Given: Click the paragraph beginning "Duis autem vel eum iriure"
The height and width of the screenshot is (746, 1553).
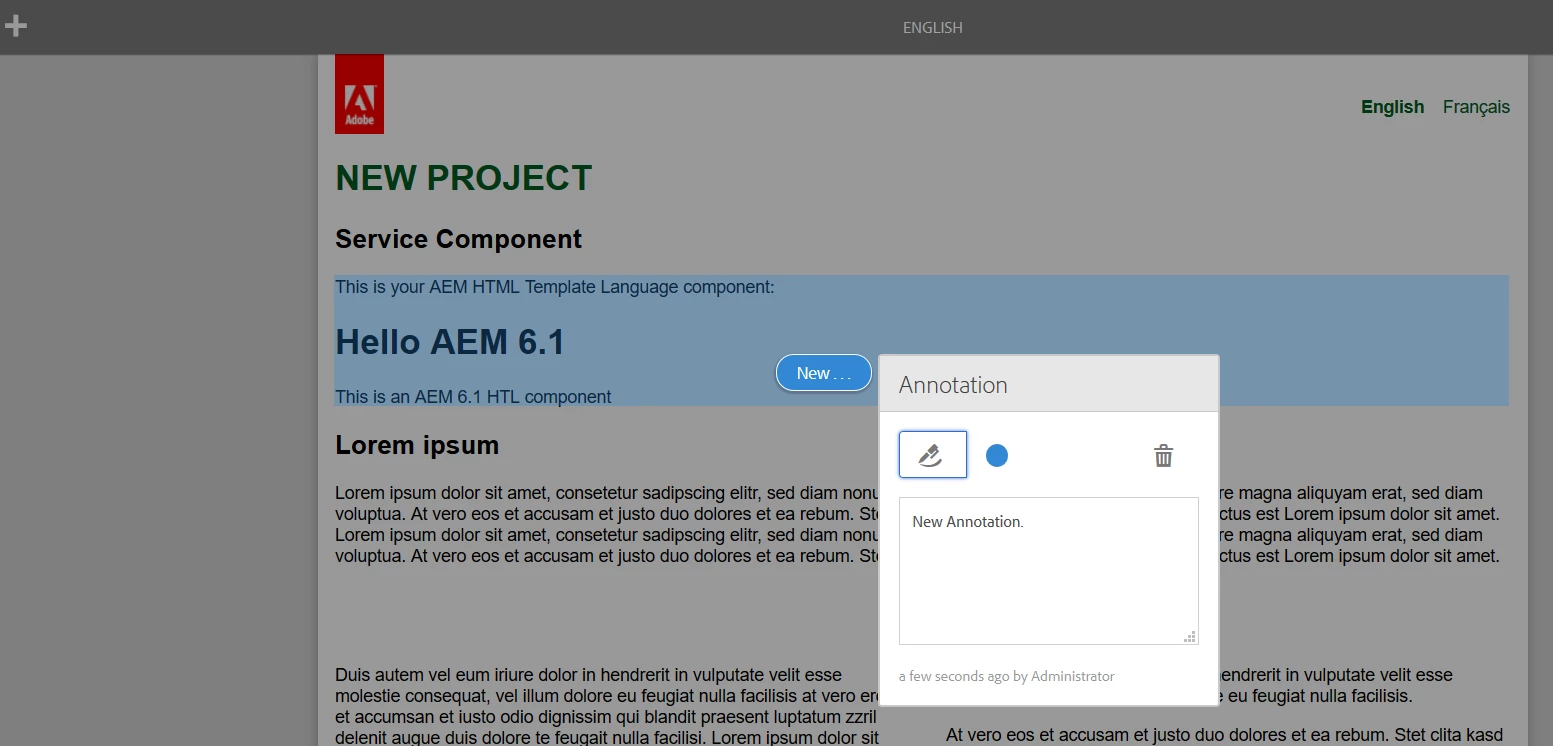Looking at the screenshot, I should pyautogui.click(x=607, y=707).
